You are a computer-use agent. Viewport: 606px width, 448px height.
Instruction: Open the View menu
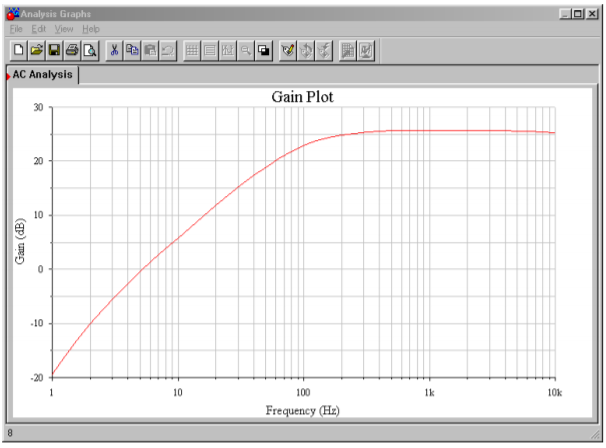point(64,29)
